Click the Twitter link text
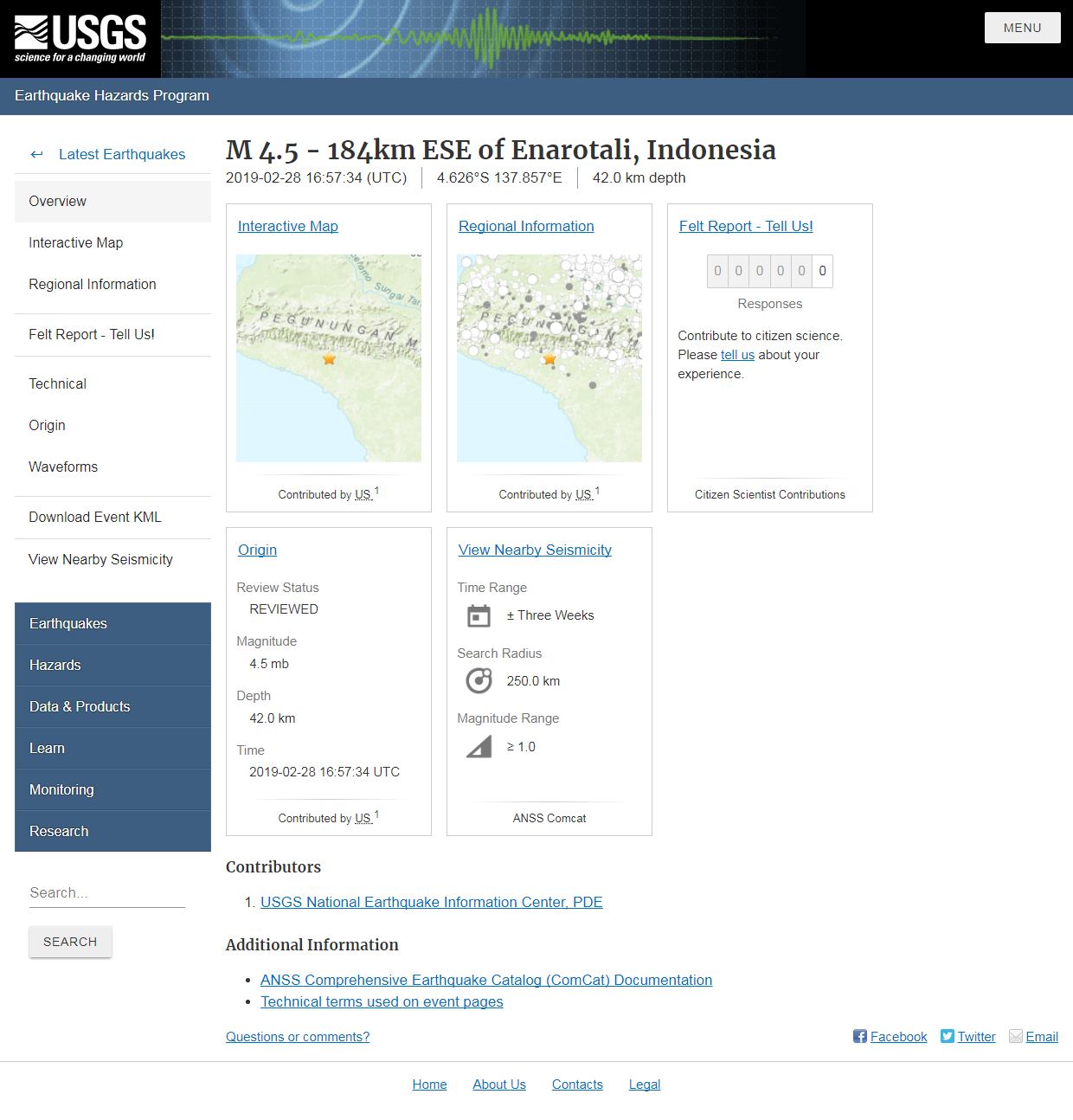The width and height of the screenshot is (1073, 1120). tap(976, 1037)
